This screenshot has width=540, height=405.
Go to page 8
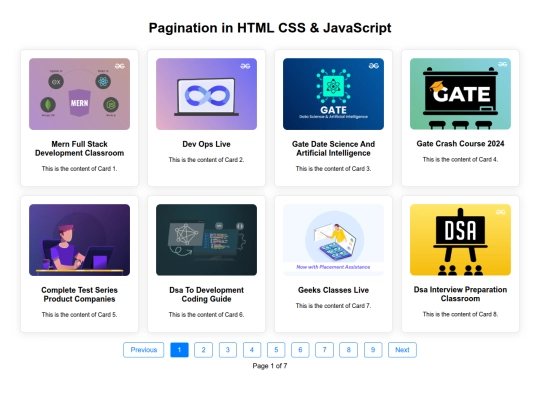[349, 350]
